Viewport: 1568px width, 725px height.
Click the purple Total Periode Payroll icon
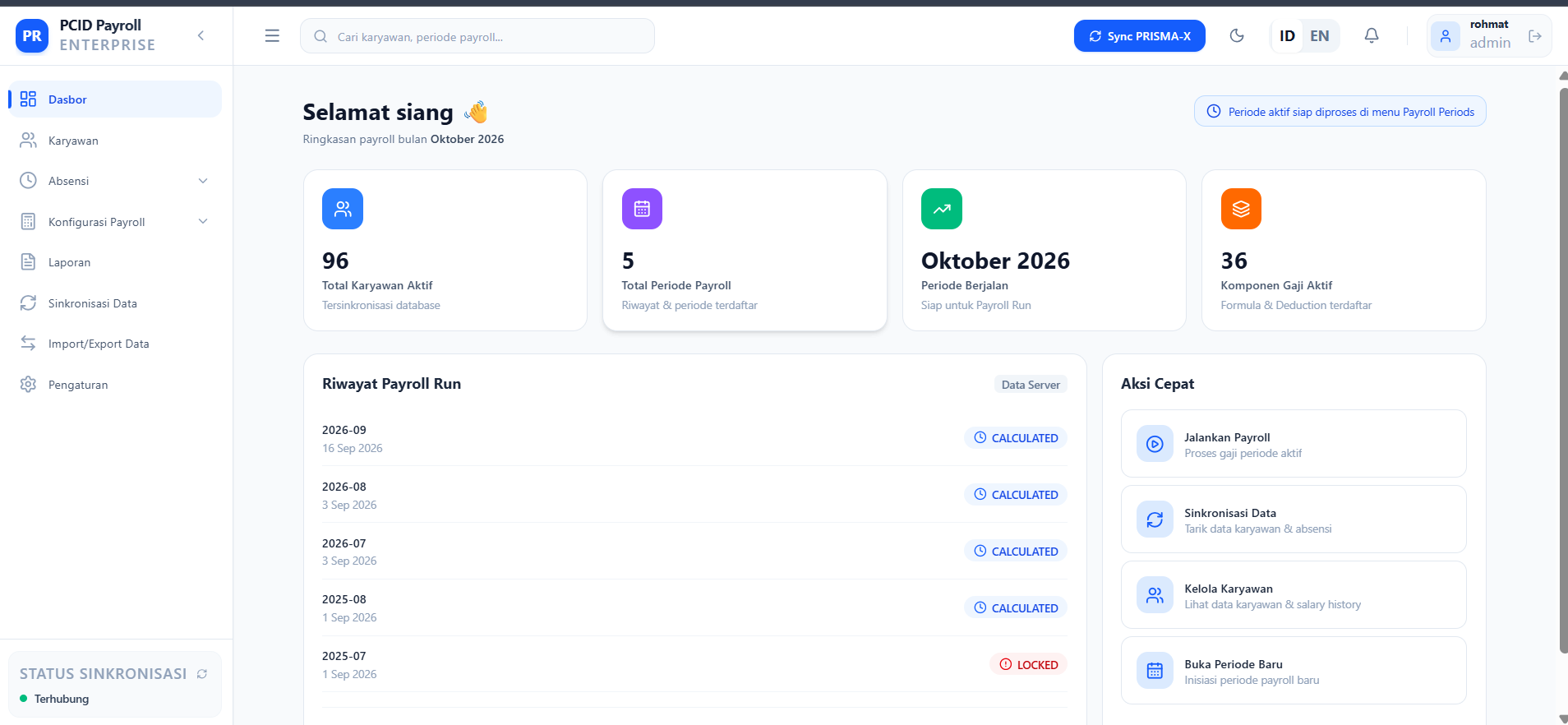coord(642,209)
